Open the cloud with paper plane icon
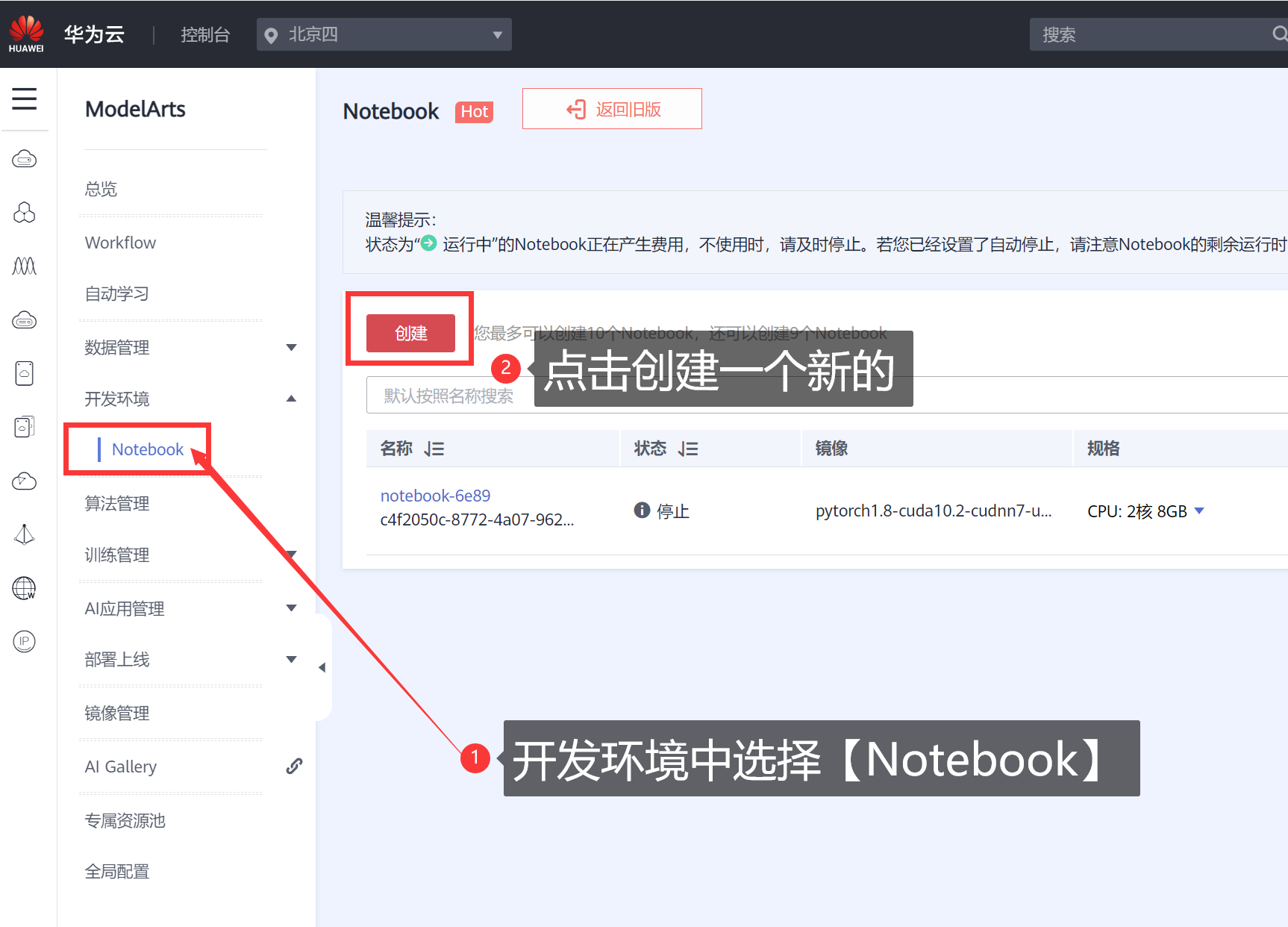This screenshot has width=1288, height=927. pyautogui.click(x=25, y=481)
